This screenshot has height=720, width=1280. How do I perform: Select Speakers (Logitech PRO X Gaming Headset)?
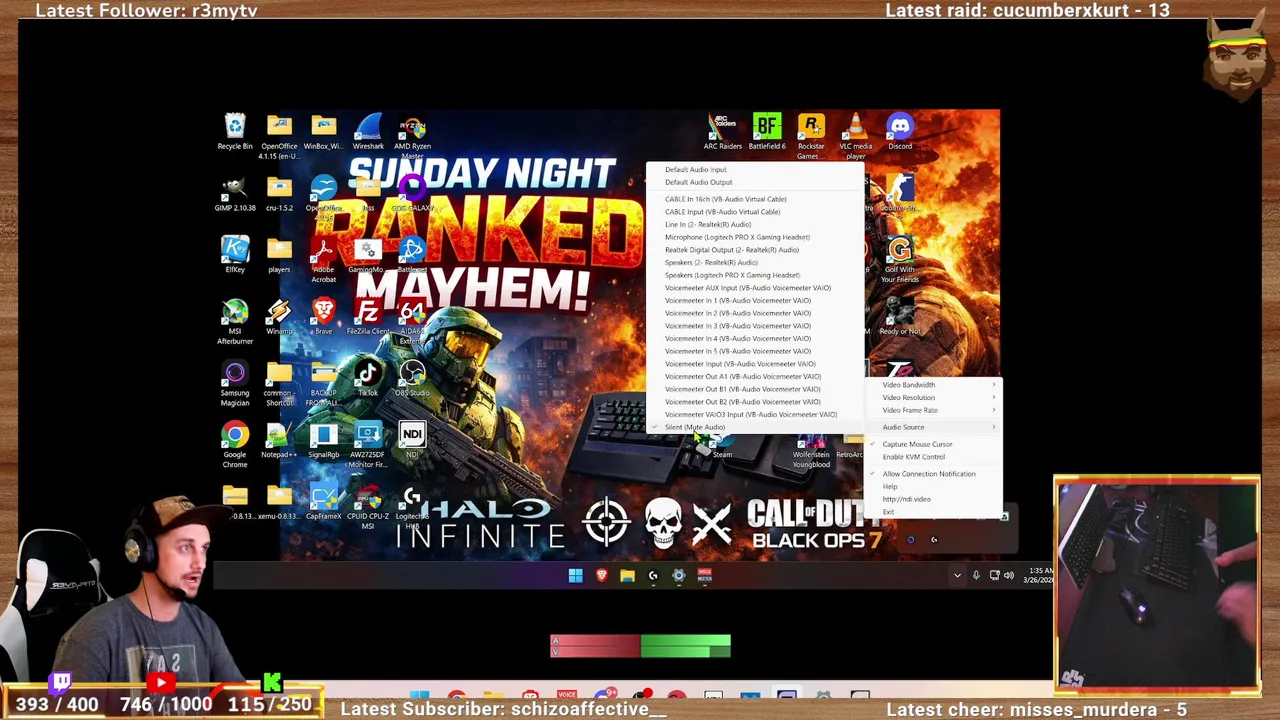[755, 275]
